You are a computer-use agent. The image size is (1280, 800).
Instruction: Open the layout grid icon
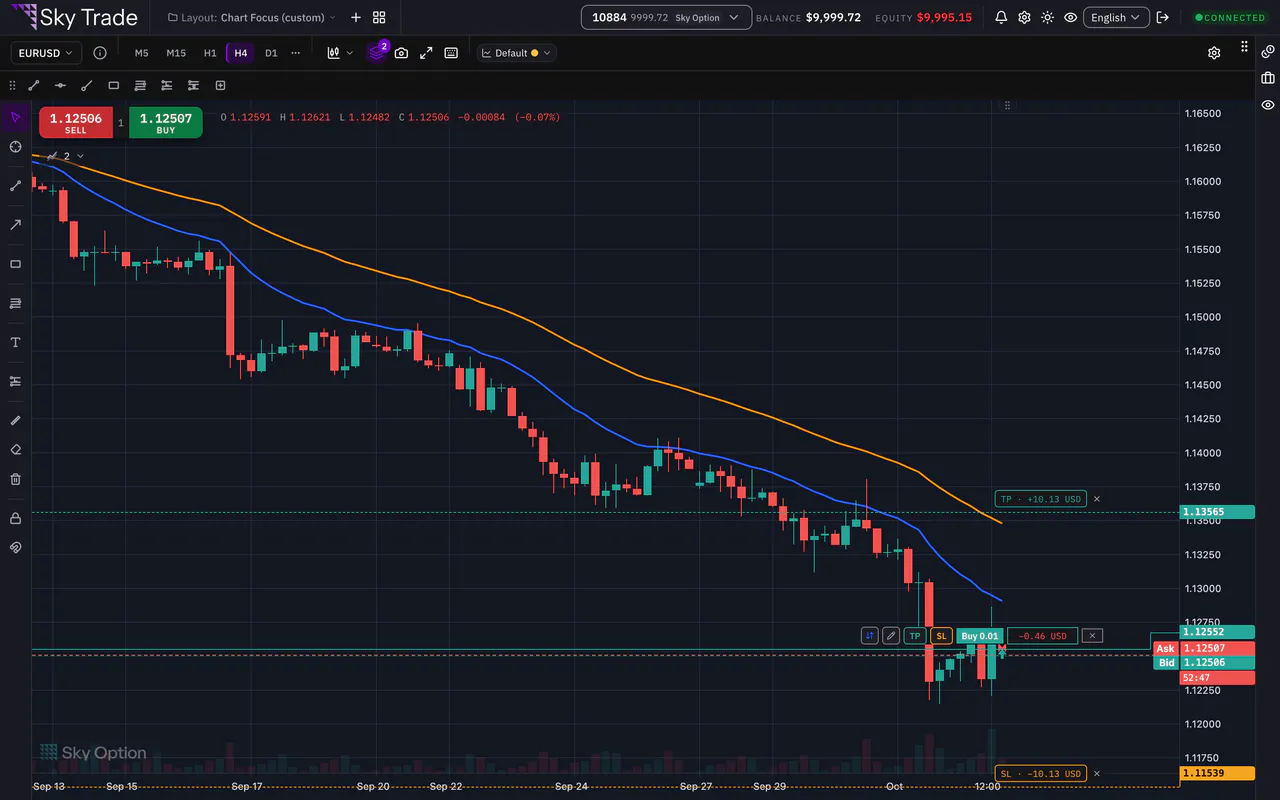coord(379,18)
